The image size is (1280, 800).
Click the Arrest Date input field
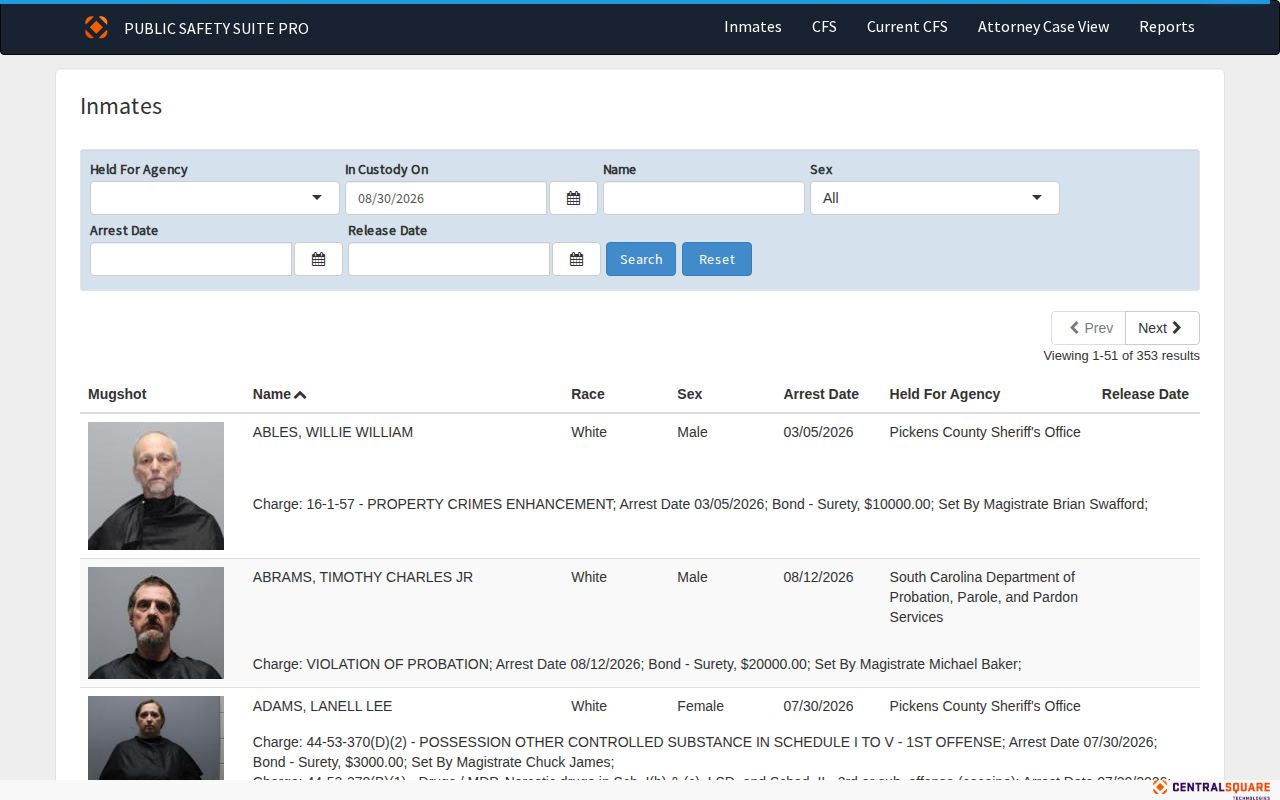point(191,259)
